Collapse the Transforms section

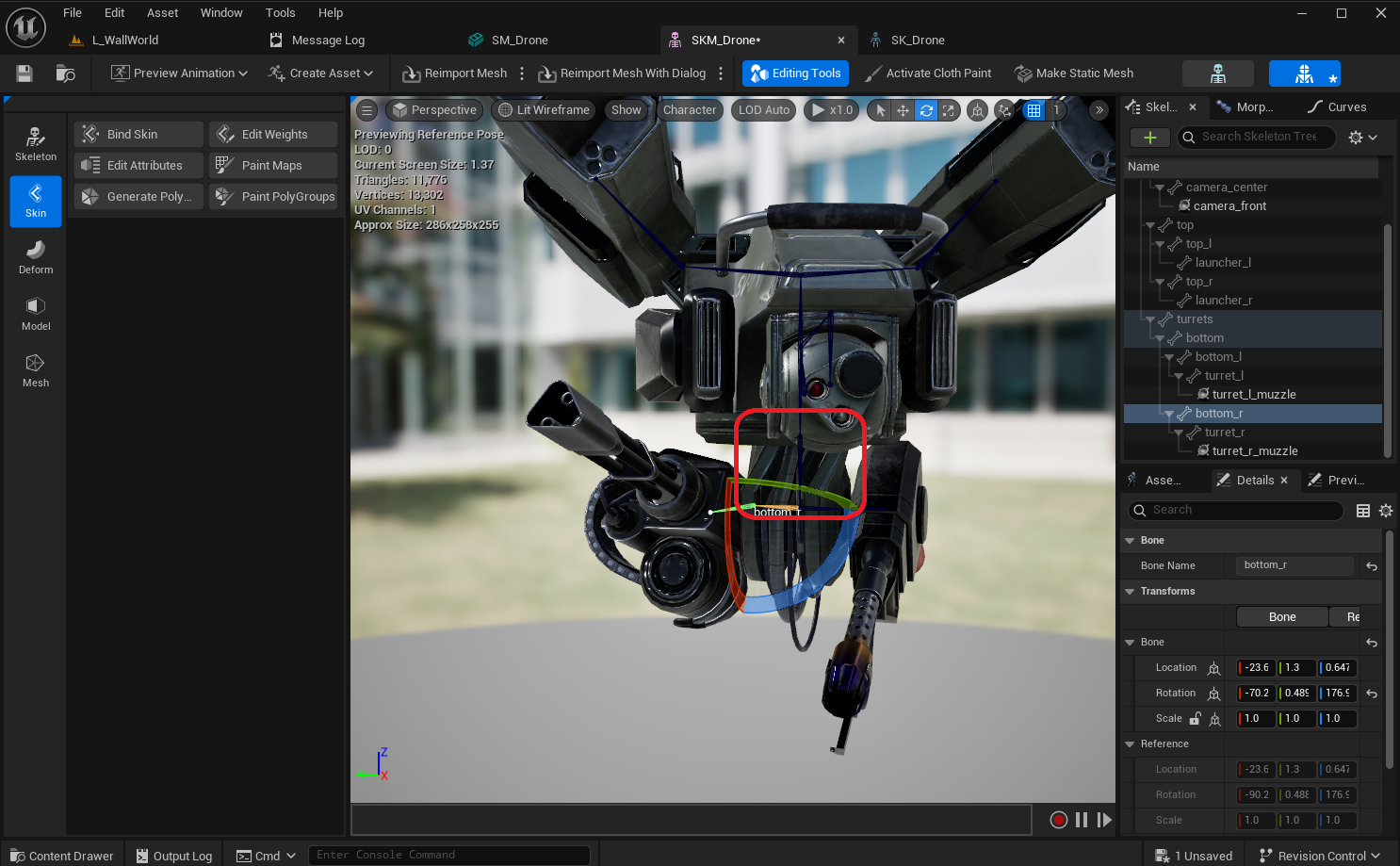pos(1130,592)
